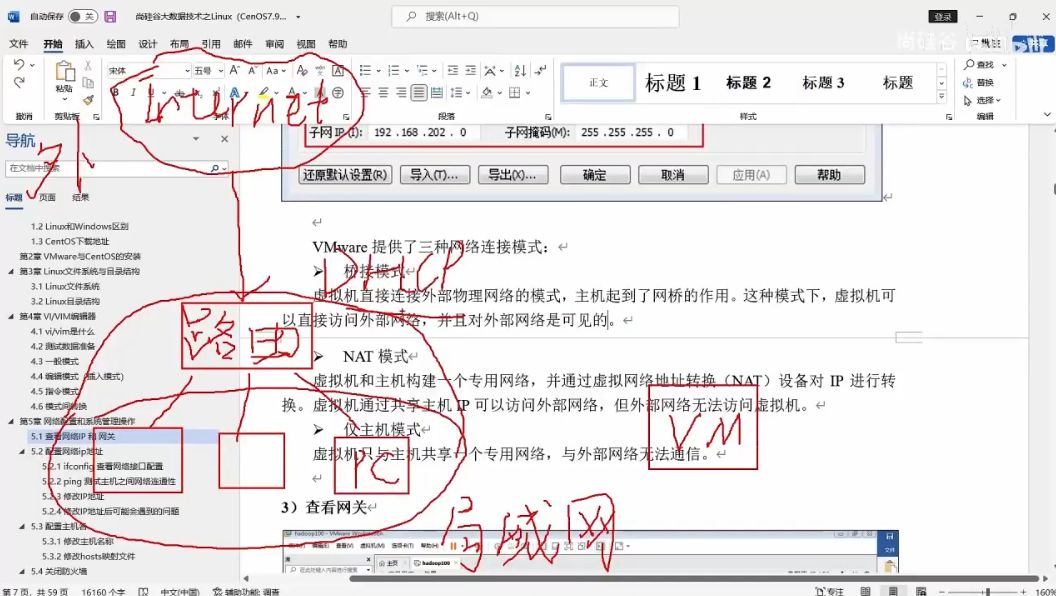Collapse the 5.3 配置主机名 tree node
This screenshot has width=1056, height=596.
coord(22,527)
